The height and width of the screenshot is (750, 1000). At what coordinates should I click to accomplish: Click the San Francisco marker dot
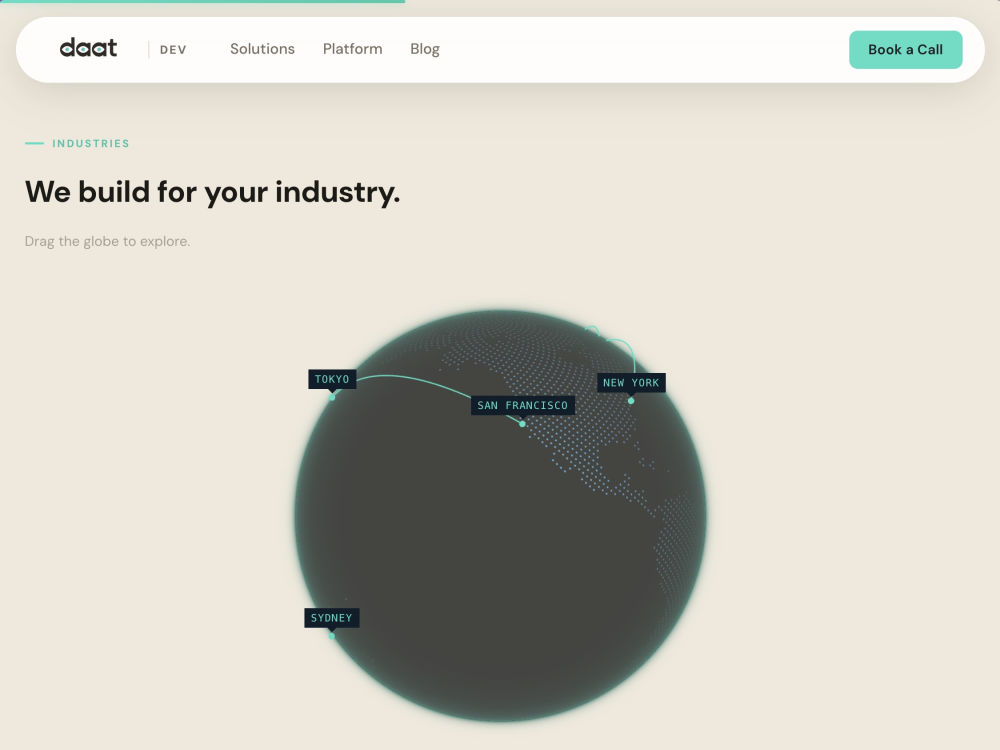click(x=522, y=423)
